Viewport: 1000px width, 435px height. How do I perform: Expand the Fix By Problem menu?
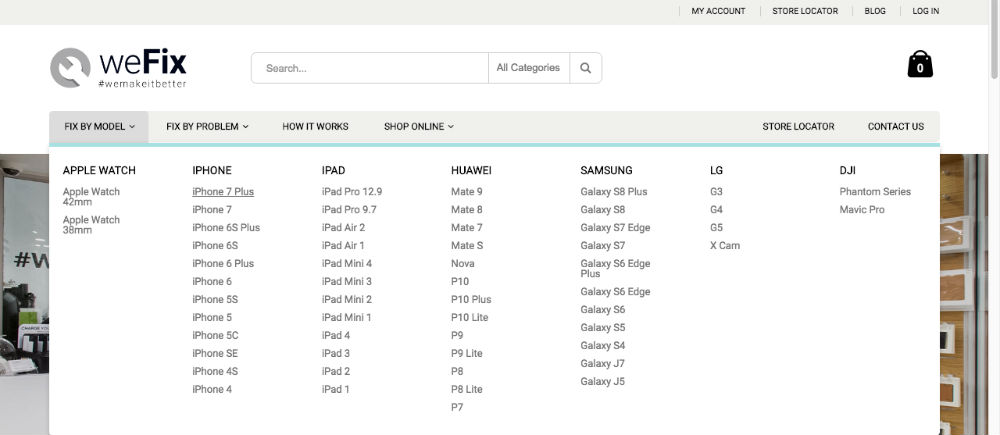tap(207, 127)
